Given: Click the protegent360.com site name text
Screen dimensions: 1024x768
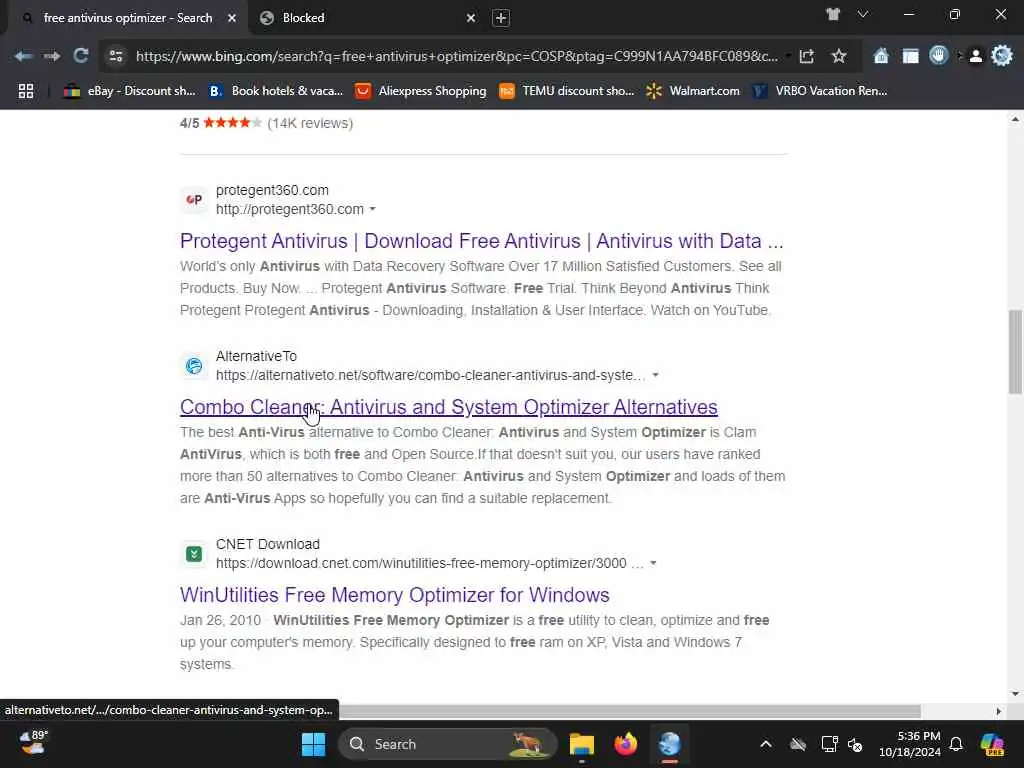Looking at the screenshot, I should (x=272, y=190).
